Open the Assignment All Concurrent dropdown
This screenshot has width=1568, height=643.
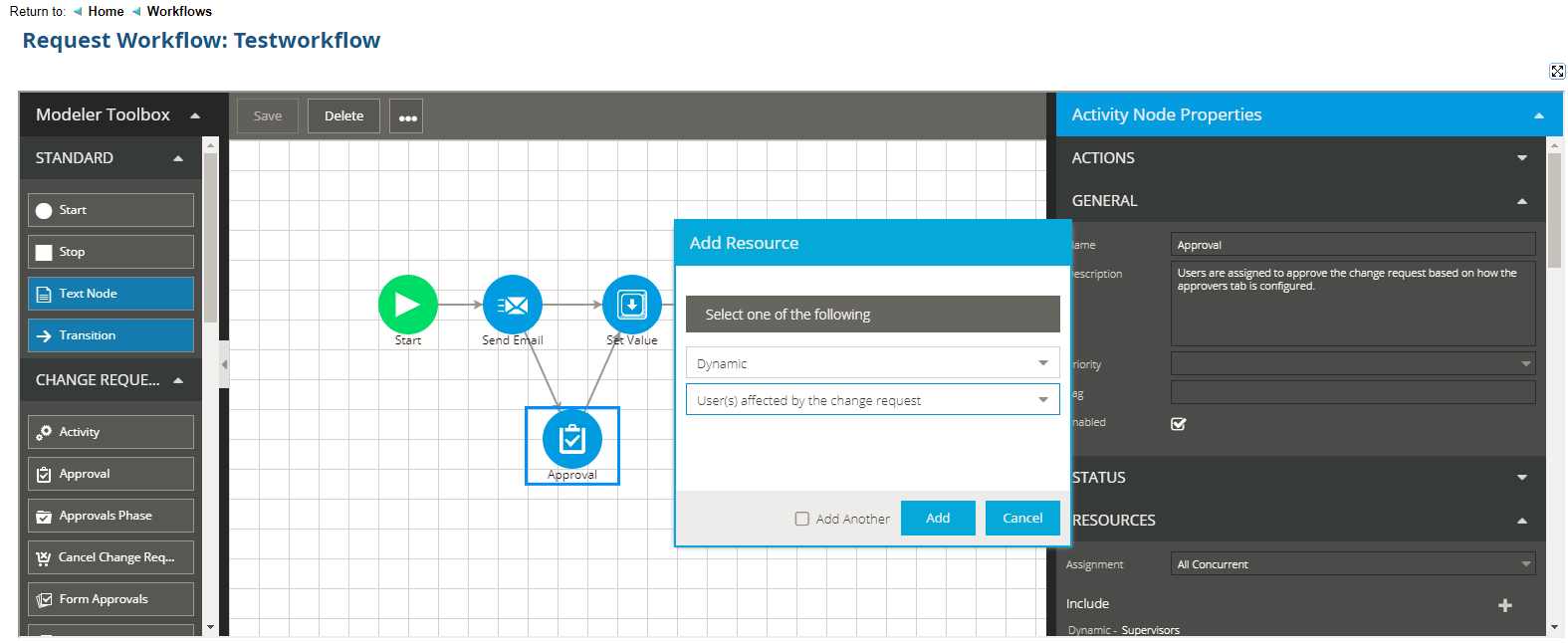tap(1352, 564)
